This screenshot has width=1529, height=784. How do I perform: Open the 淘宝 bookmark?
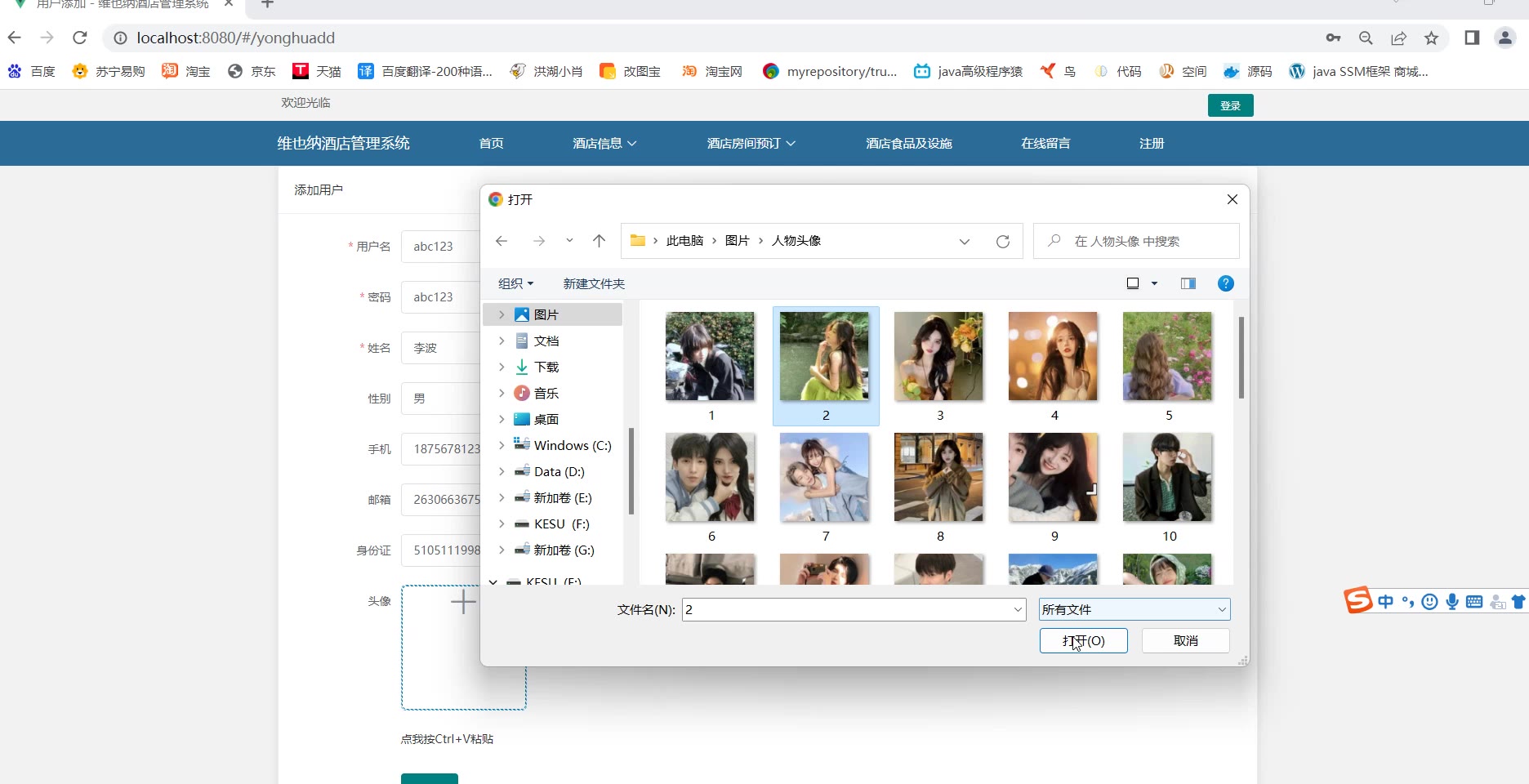pyautogui.click(x=186, y=72)
